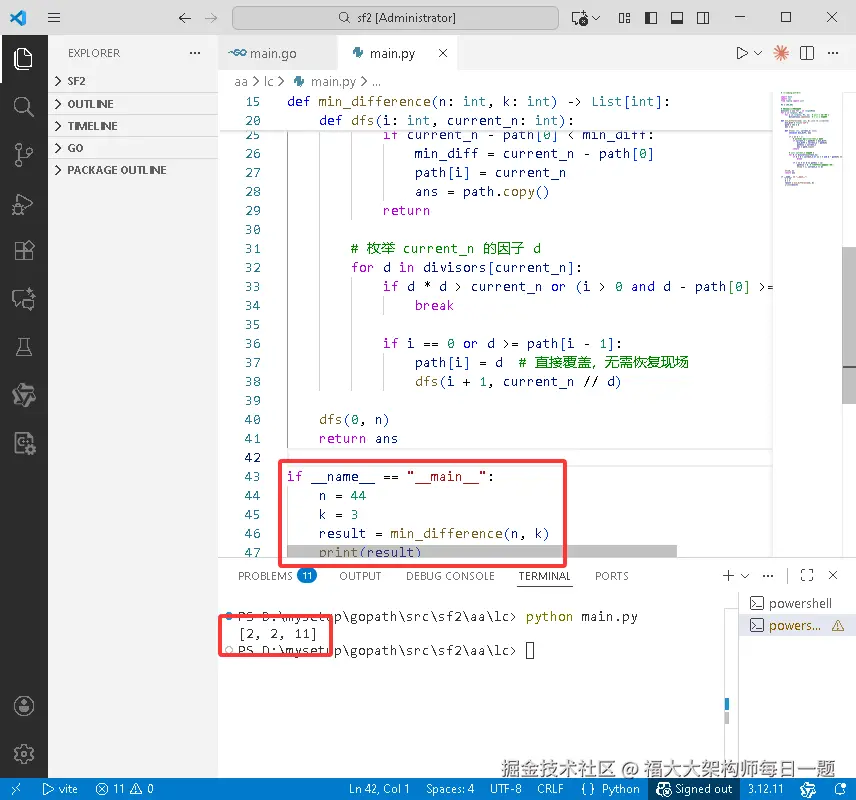This screenshot has height=800, width=856.
Task: Click the vite run item in status bar
Action: click(60, 789)
